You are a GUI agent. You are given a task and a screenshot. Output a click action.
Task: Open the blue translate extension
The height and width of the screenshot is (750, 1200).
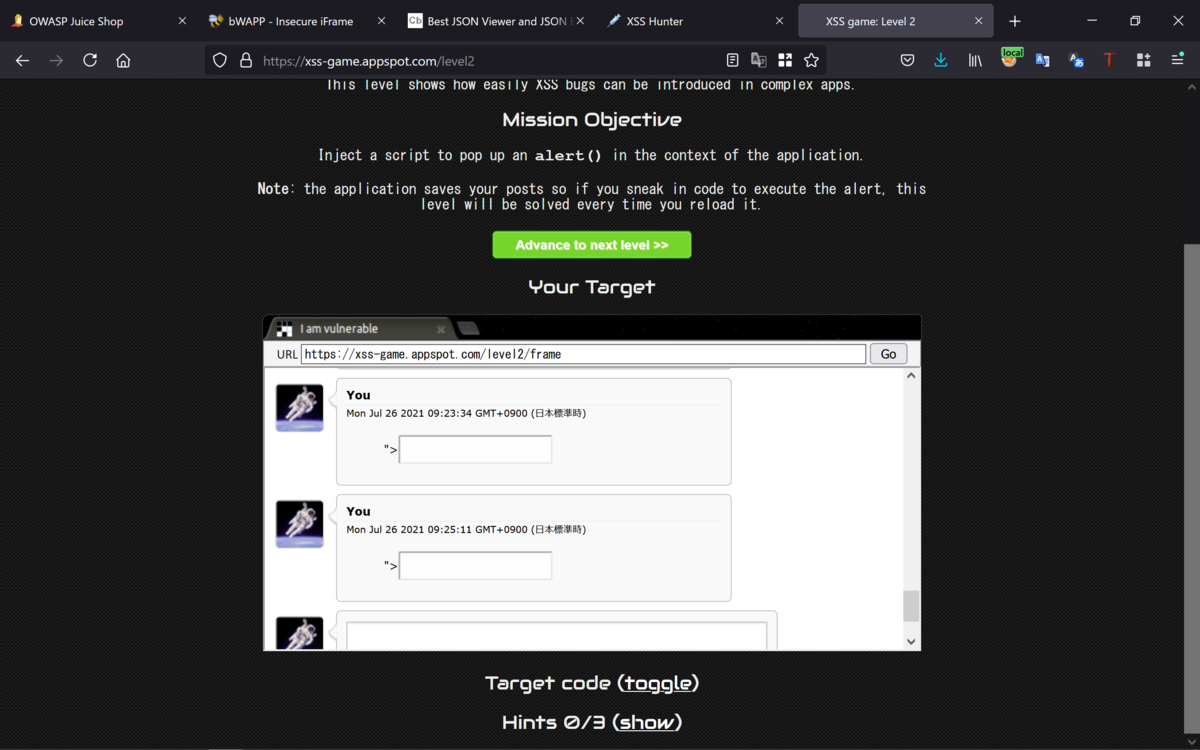pyautogui.click(x=1042, y=60)
